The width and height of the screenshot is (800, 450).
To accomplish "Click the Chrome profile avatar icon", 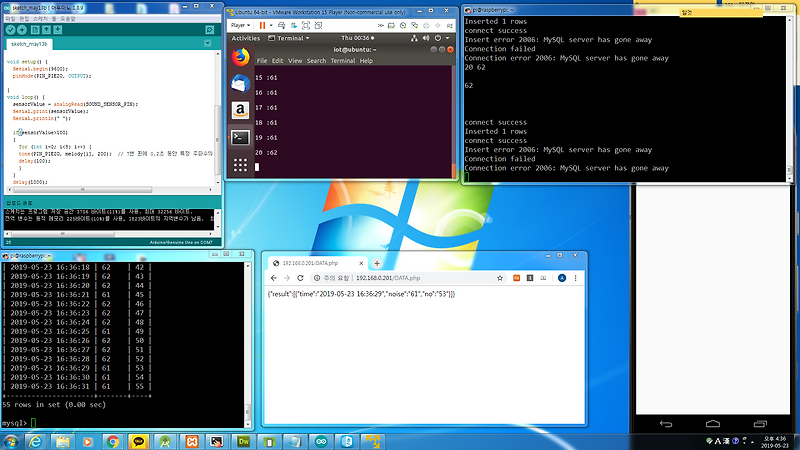I will click(x=562, y=278).
